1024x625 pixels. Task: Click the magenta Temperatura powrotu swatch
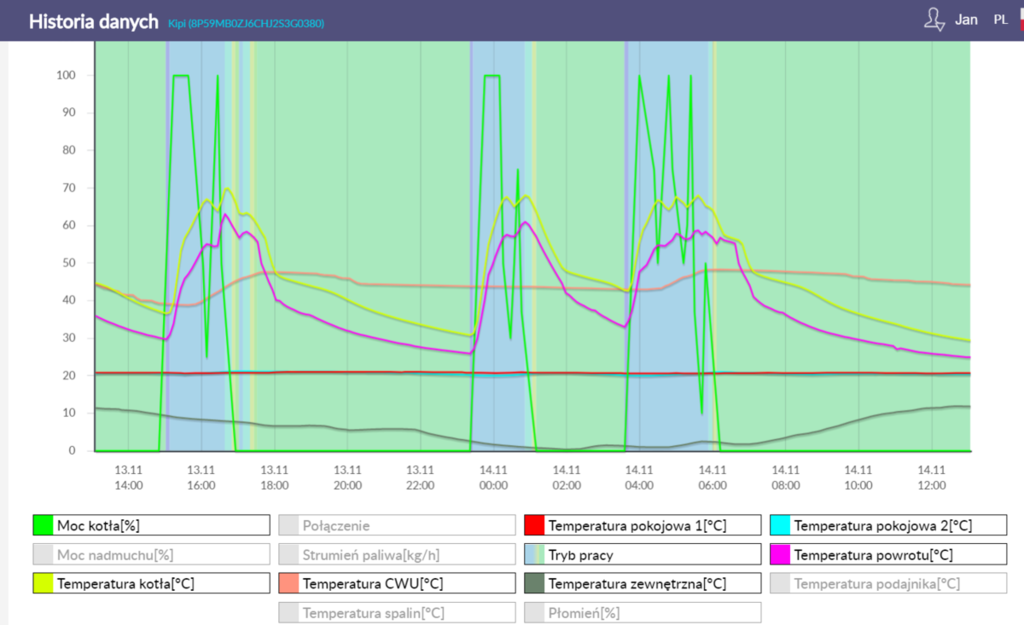780,554
